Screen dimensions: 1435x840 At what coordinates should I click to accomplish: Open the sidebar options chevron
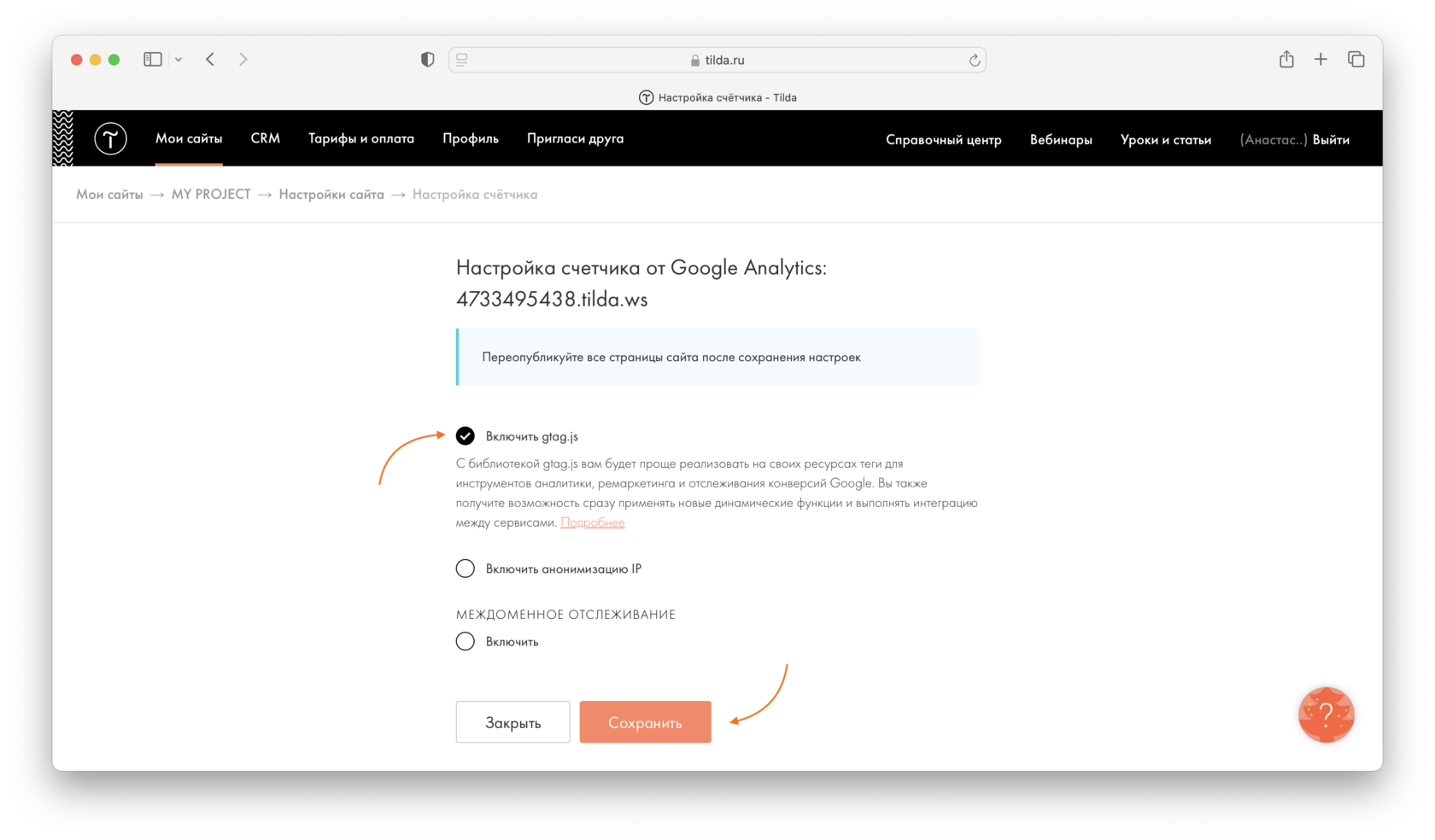click(x=179, y=60)
